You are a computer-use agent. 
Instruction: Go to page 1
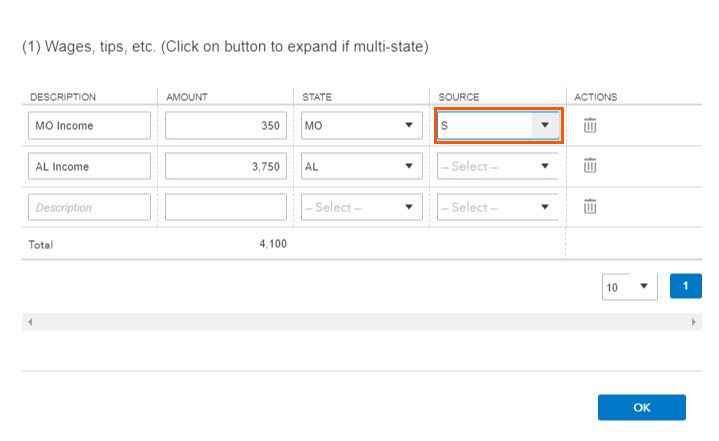(x=686, y=286)
